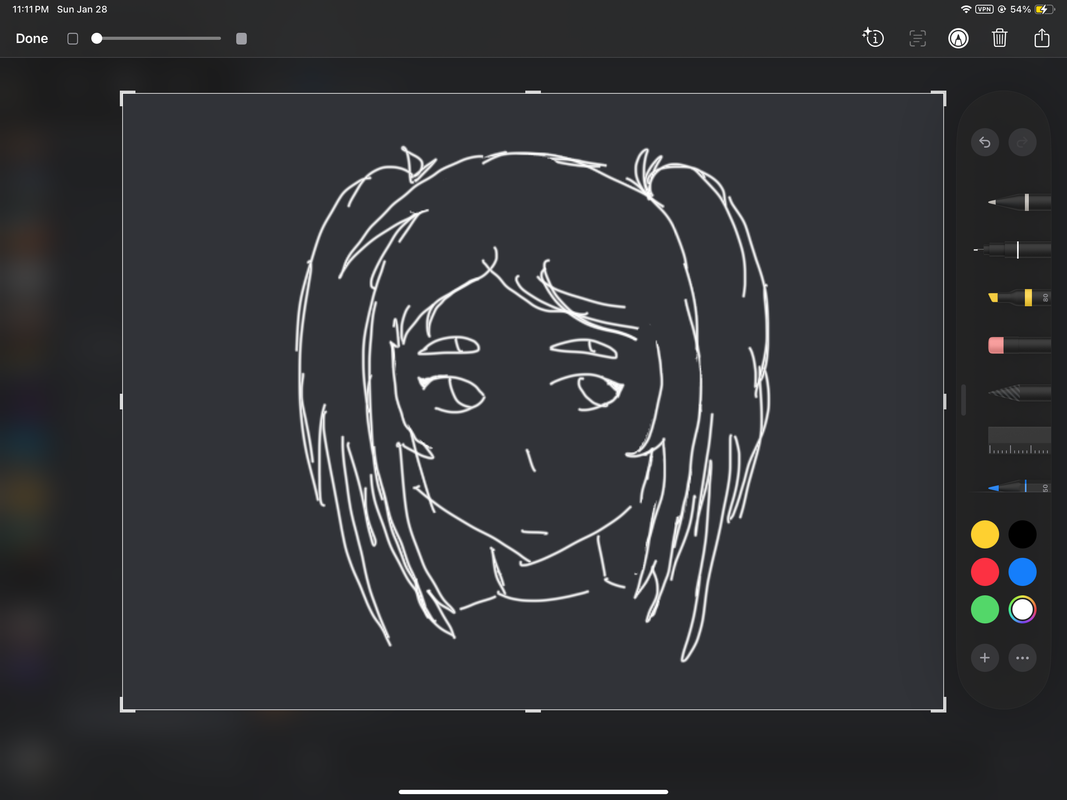Image resolution: width=1067 pixels, height=800 pixels.
Task: Toggle the Markup pen tip icon
Action: pyautogui.click(x=958, y=38)
